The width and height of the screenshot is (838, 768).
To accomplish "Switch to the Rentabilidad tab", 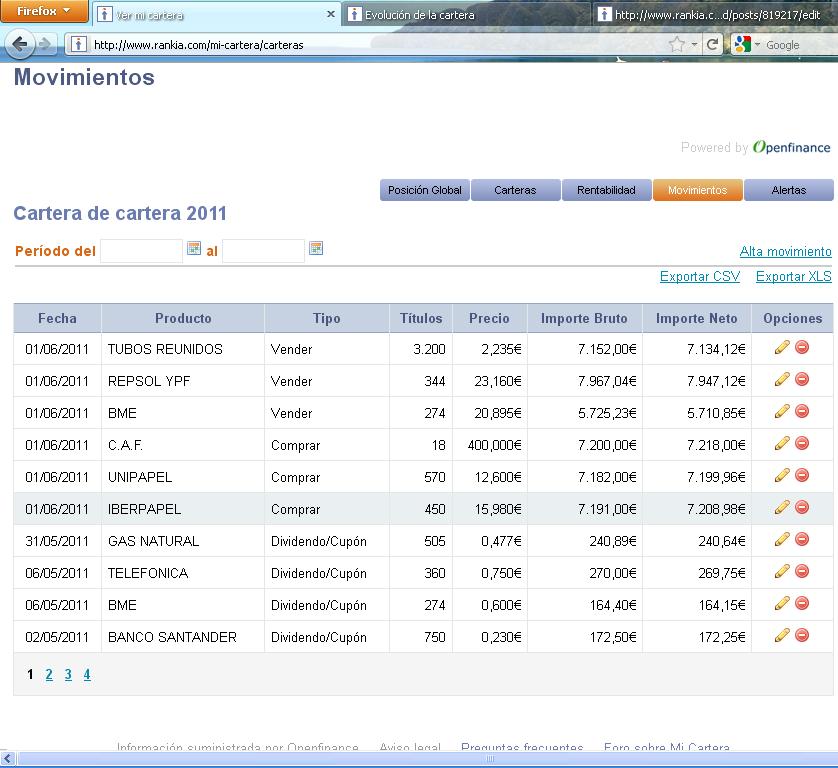I will click(607, 190).
